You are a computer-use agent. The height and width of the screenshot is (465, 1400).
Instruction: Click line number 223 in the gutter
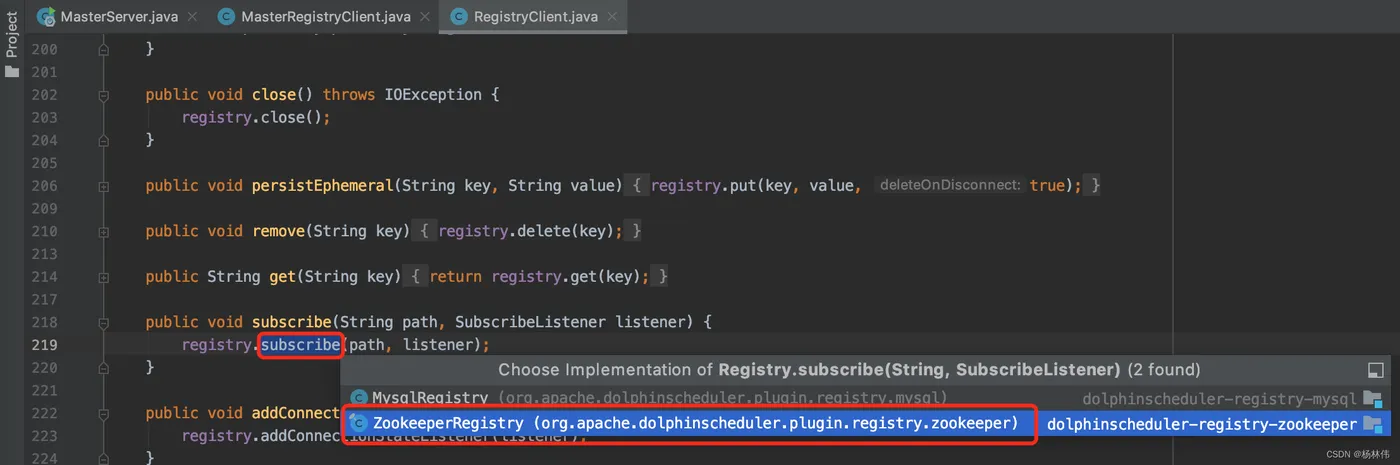click(43, 436)
